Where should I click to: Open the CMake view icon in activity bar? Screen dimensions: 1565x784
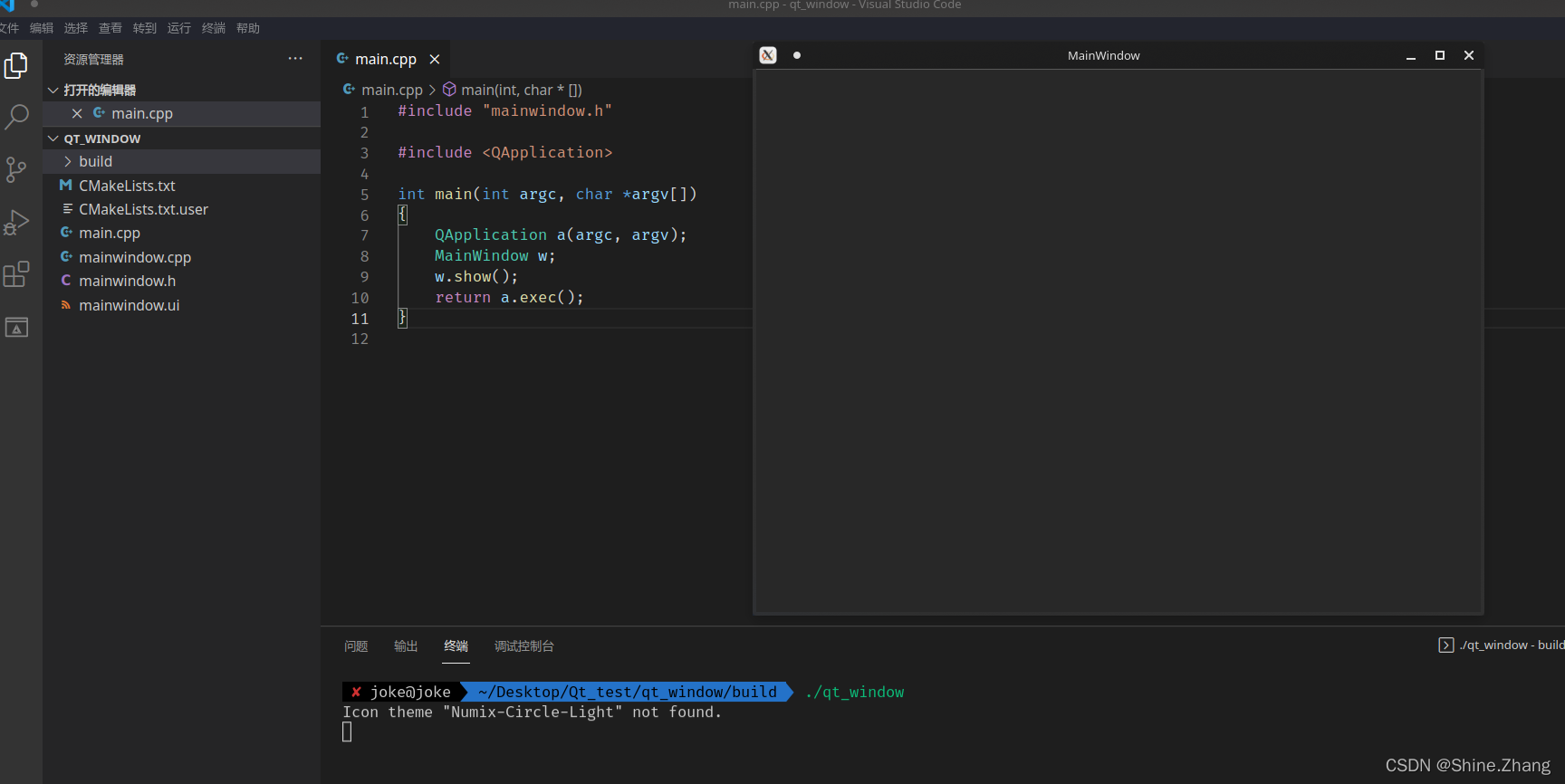tap(16, 327)
